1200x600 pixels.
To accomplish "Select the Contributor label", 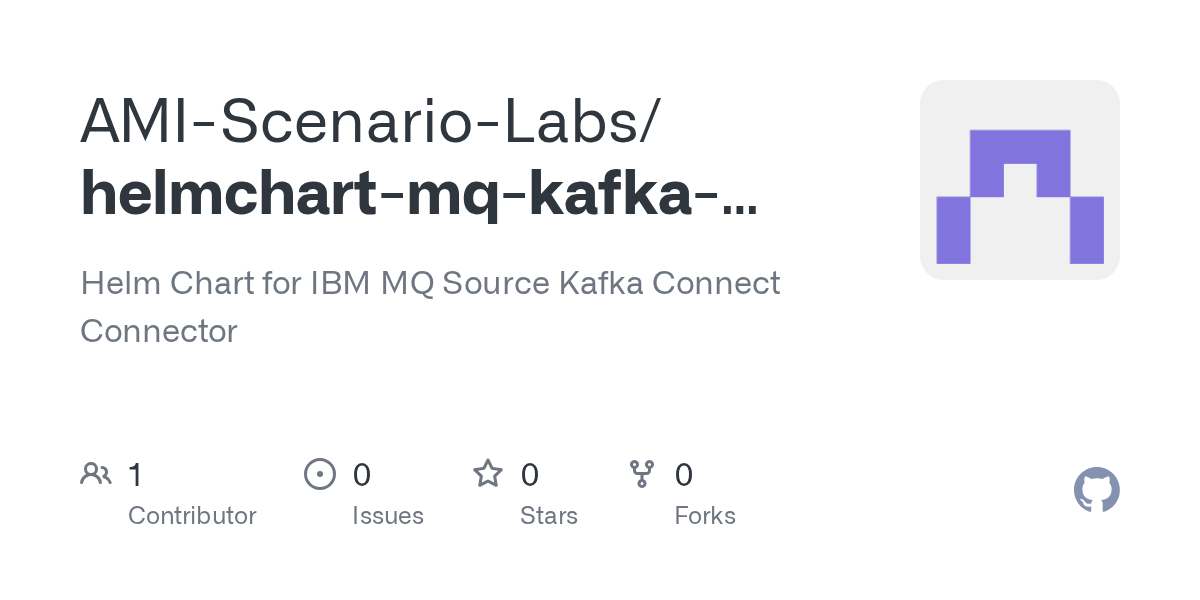I will [192, 516].
